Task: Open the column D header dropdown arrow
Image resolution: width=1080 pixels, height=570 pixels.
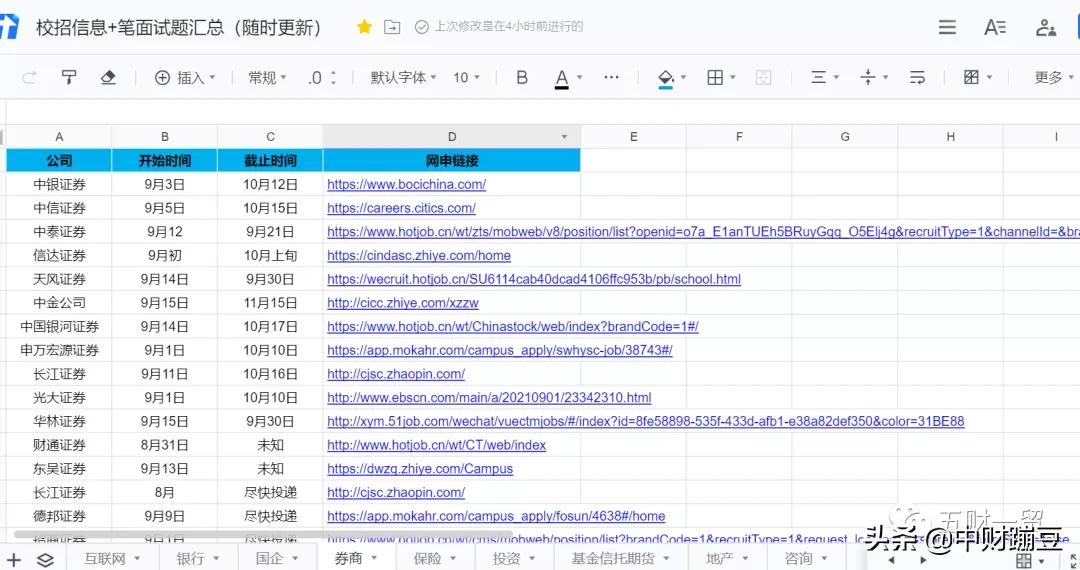Action: (564, 137)
